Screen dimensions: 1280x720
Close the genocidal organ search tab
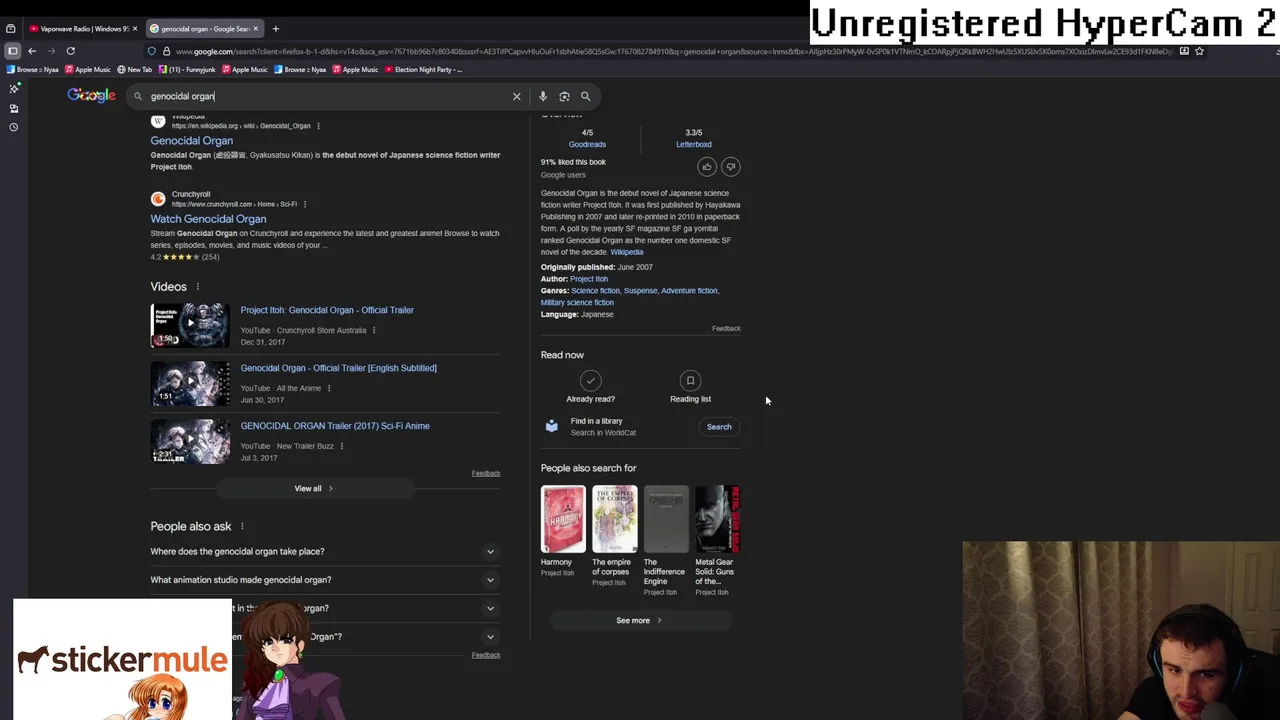256,28
